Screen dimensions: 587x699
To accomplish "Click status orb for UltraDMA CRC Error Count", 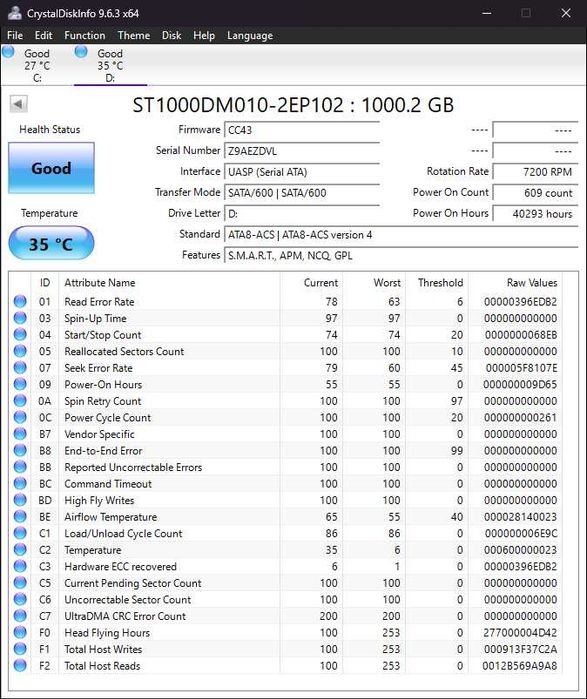I will (x=20, y=616).
